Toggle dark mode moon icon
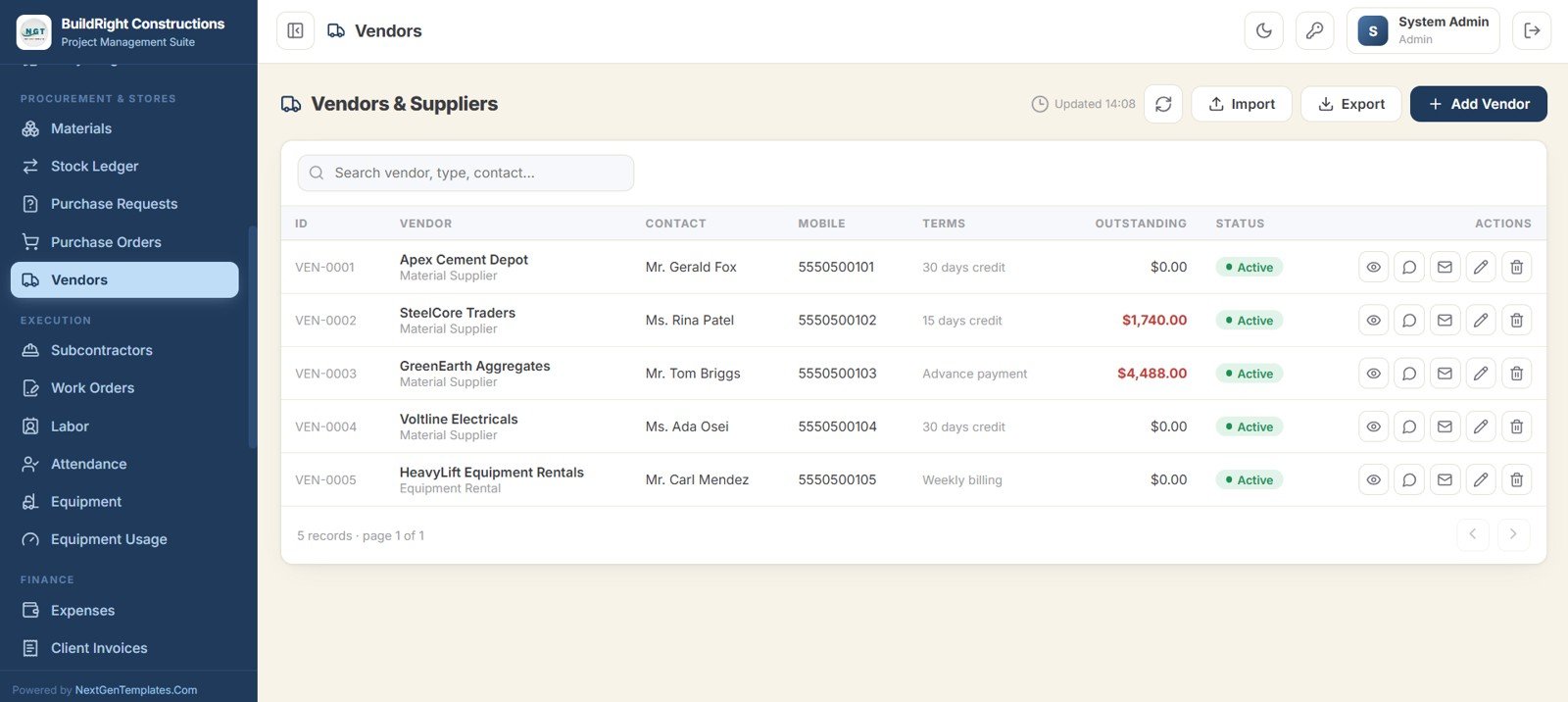 tap(1264, 30)
